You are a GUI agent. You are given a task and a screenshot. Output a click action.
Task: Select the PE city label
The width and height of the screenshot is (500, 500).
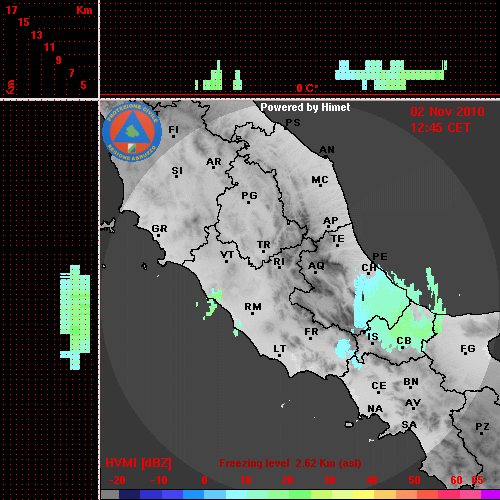380,257
